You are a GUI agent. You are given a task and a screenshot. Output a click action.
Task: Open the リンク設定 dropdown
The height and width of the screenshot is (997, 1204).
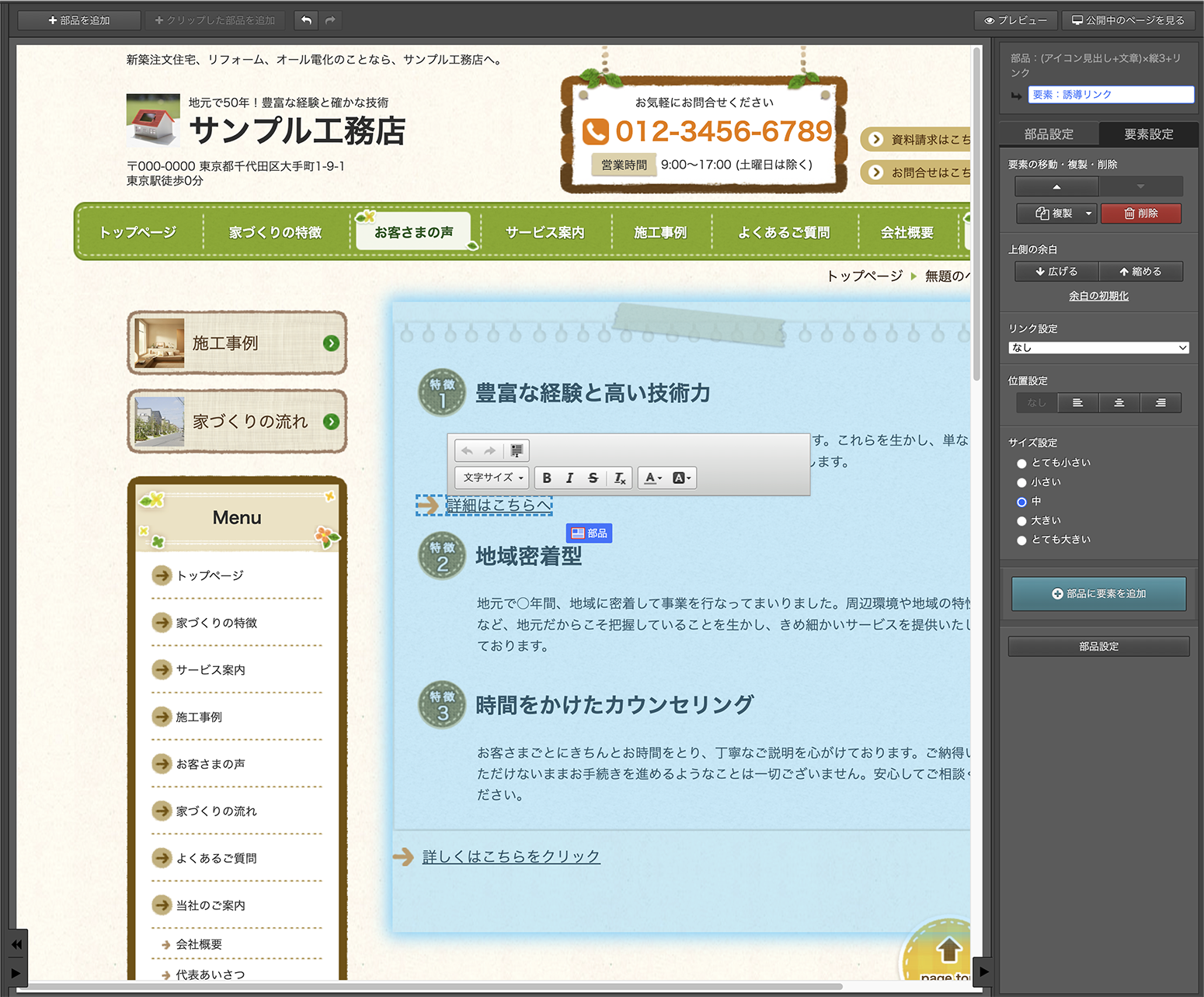pos(1098,348)
